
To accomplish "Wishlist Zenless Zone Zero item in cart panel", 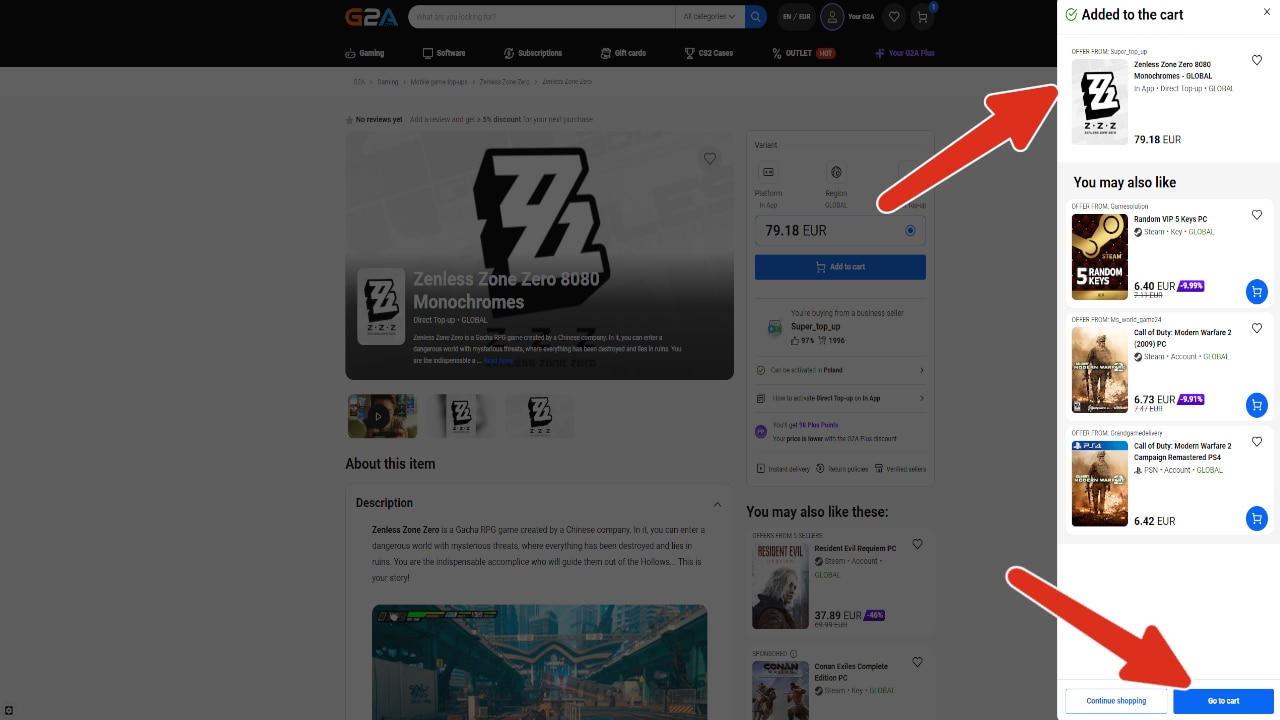I will click(x=1257, y=61).
